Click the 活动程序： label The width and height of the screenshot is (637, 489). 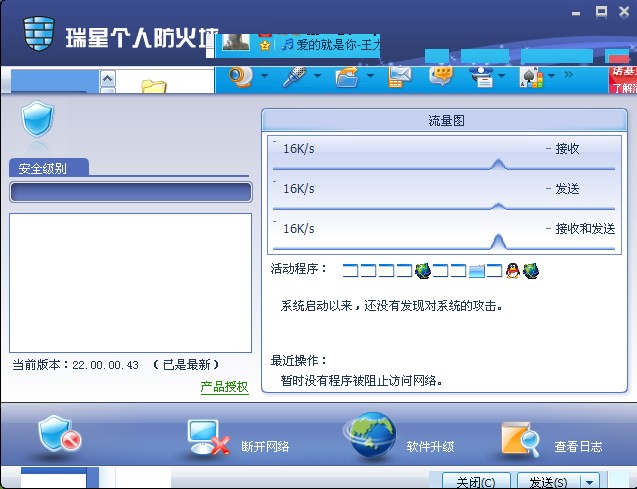[299, 268]
